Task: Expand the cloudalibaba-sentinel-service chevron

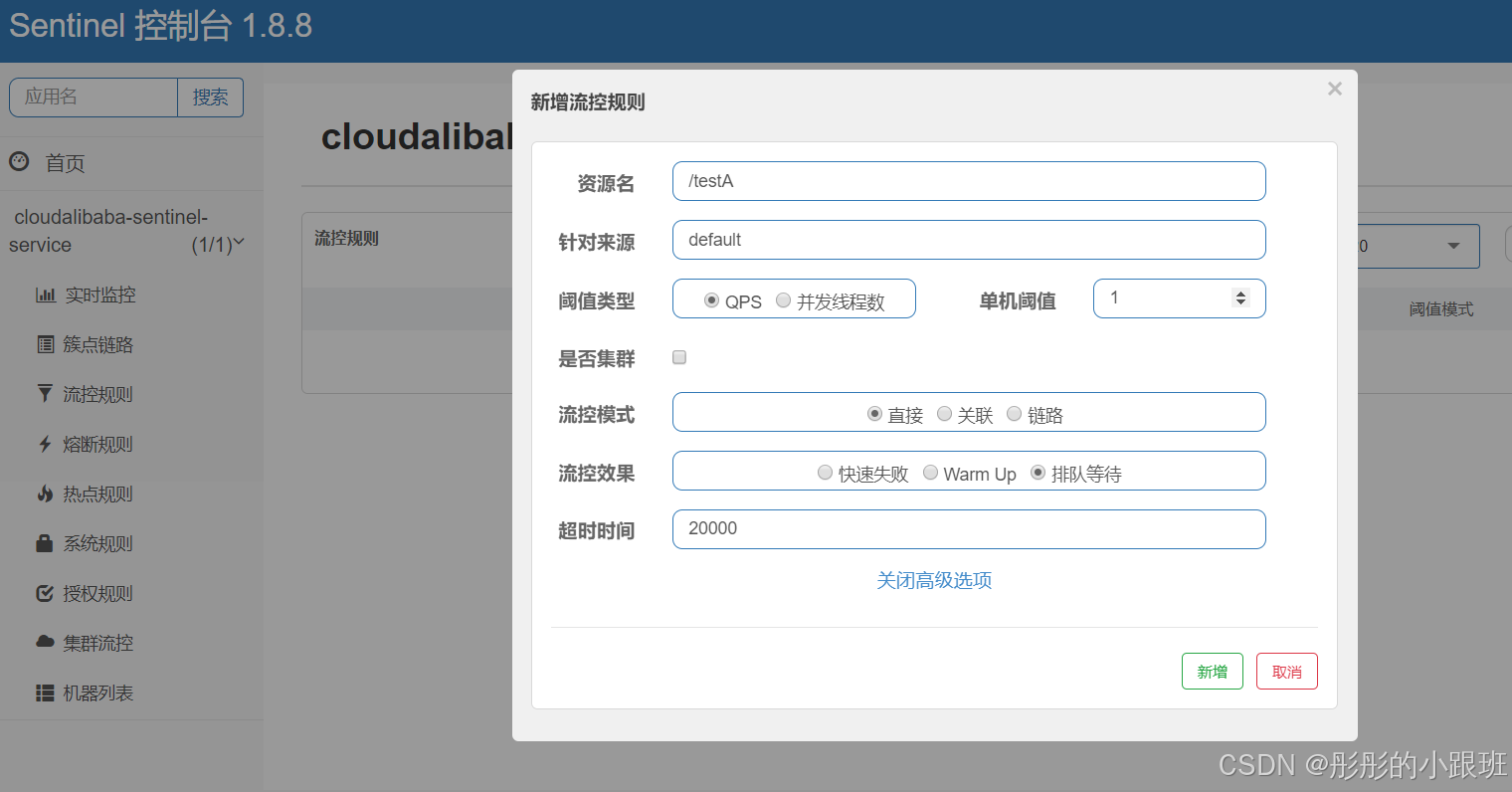Action: click(239, 242)
